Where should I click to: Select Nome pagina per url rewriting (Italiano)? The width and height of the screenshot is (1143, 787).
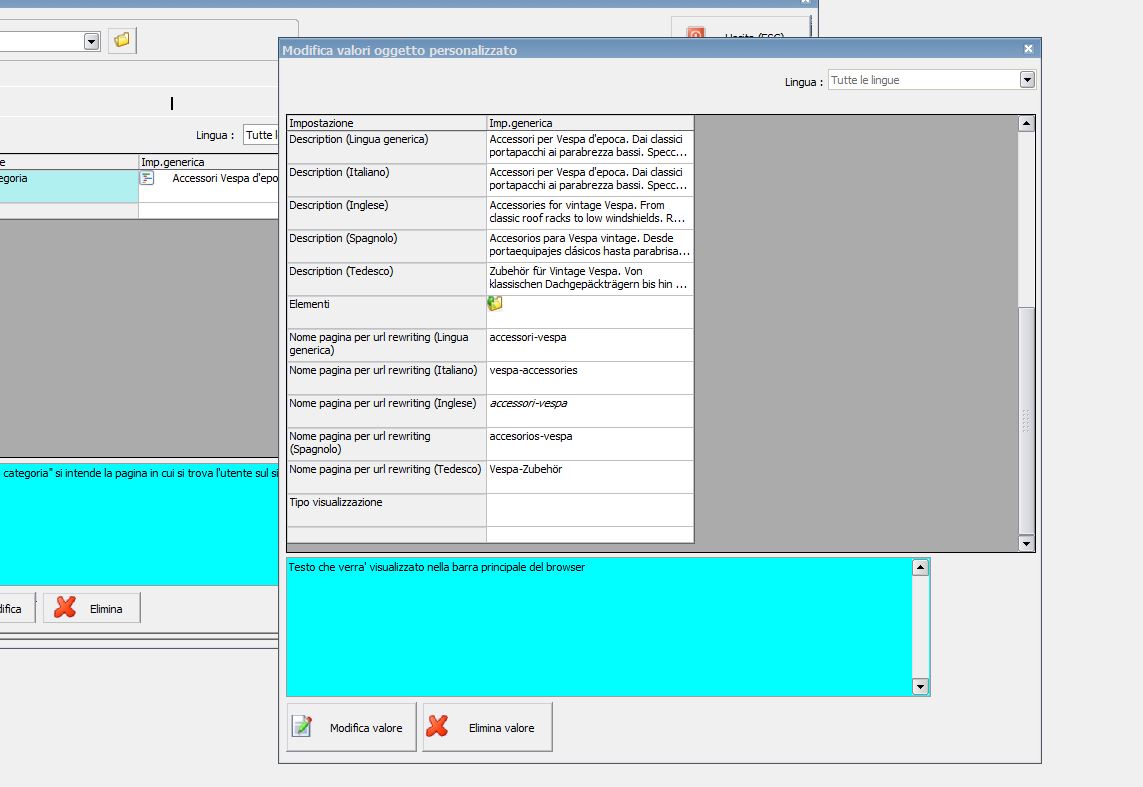386,378
